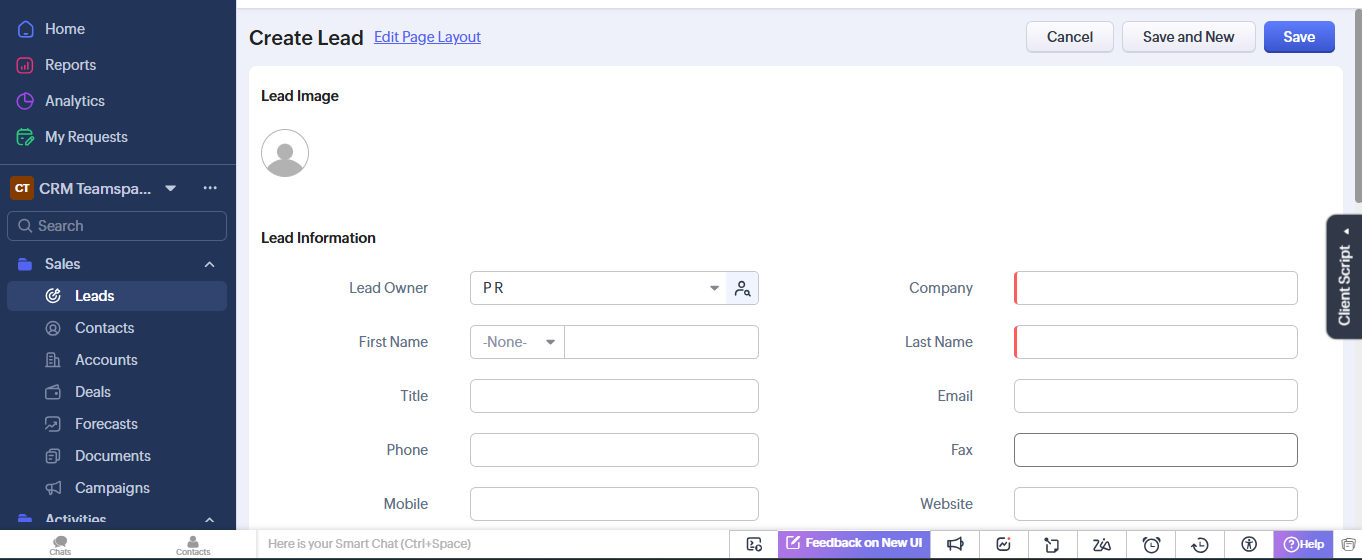Focus the Title field
The image size is (1362, 560).
pyautogui.click(x=614, y=396)
